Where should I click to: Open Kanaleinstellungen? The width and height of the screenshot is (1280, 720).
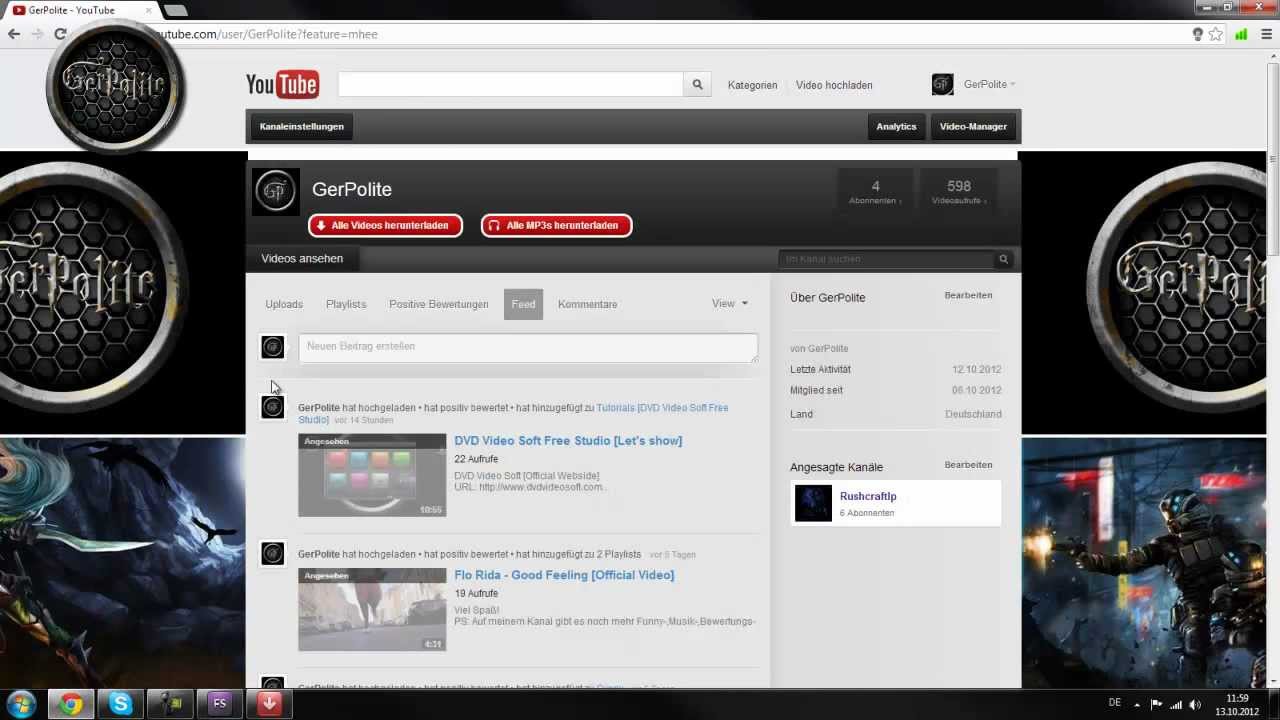pos(301,127)
